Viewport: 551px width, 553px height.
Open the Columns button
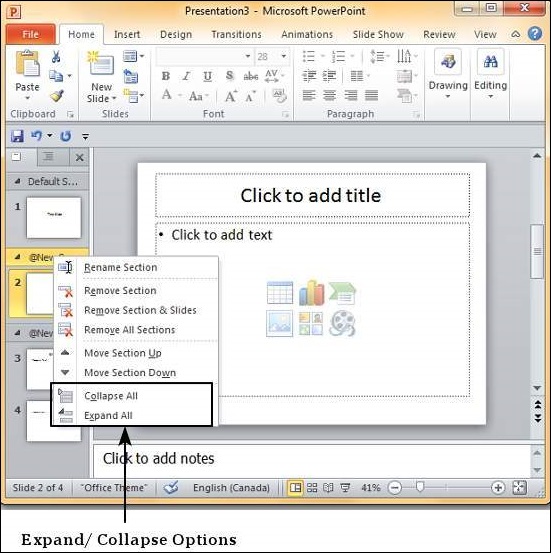(360, 76)
